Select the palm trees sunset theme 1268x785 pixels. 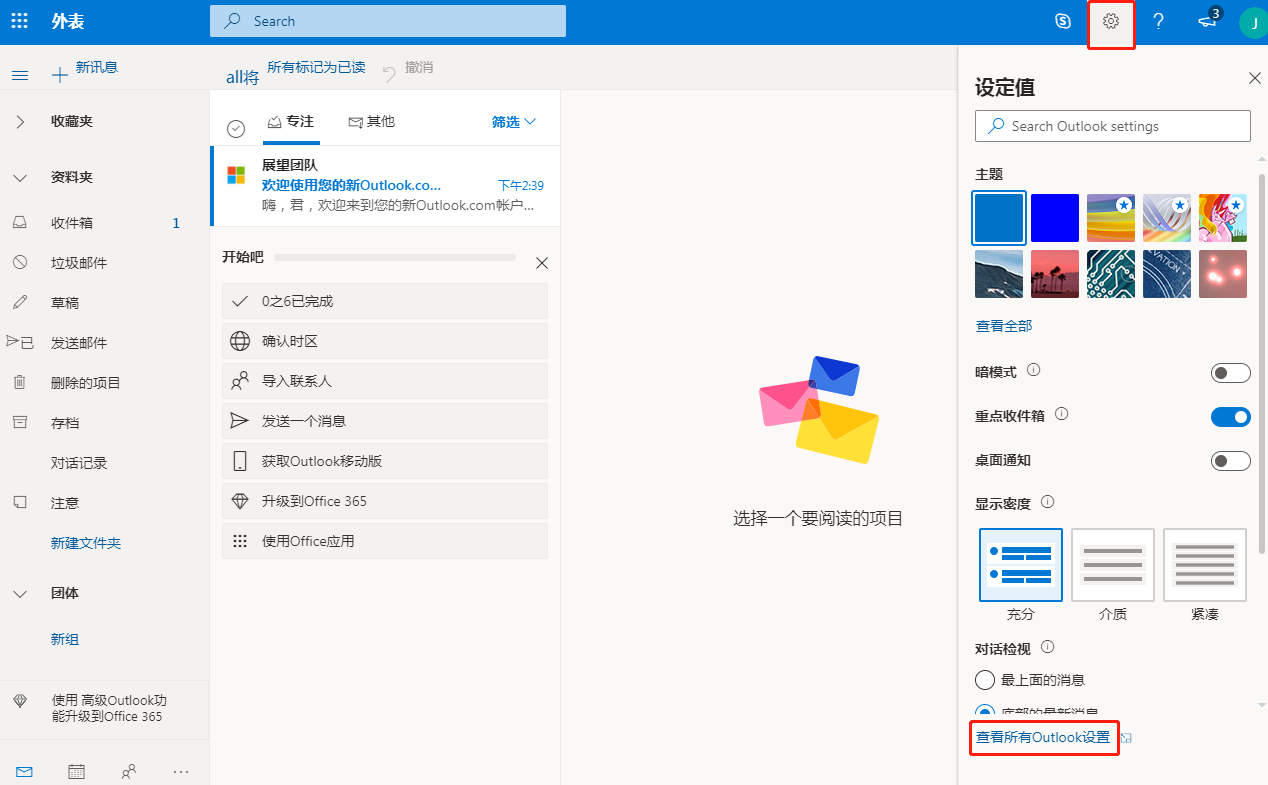pos(1055,274)
